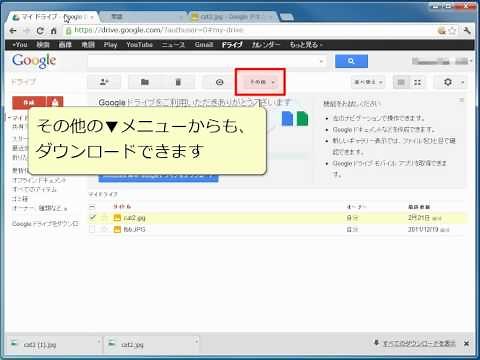Bookmark this page with the star icon
This screenshot has width=480, height=360.
point(452,31)
